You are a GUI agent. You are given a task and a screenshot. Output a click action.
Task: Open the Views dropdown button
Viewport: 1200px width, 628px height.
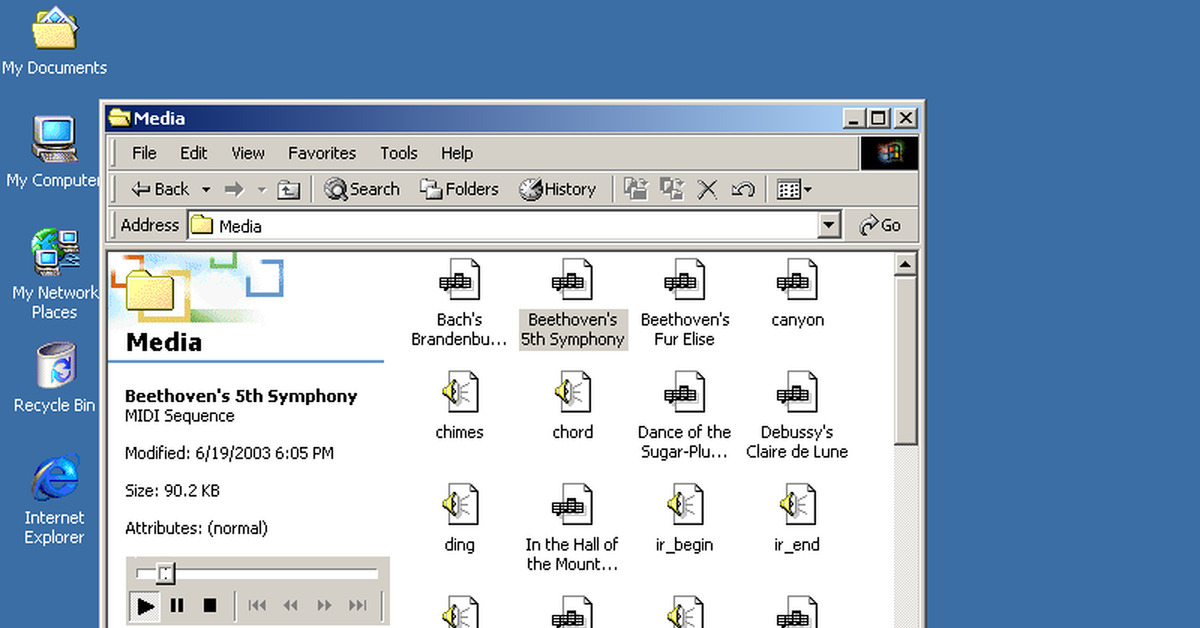click(795, 189)
